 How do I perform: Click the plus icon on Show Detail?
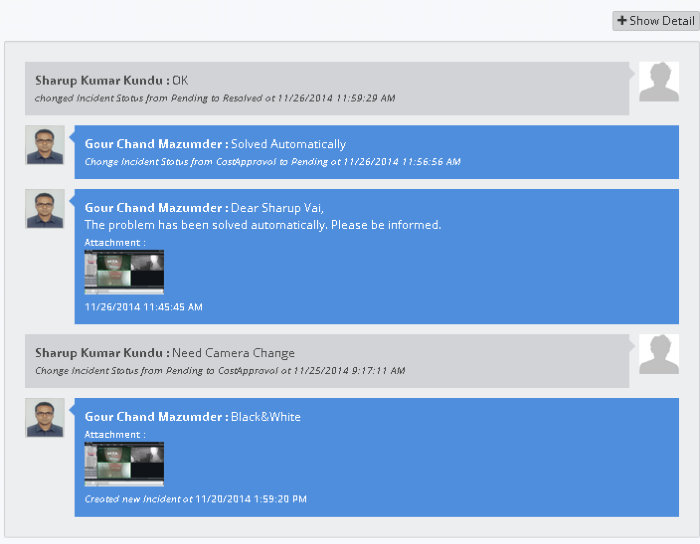(622, 20)
